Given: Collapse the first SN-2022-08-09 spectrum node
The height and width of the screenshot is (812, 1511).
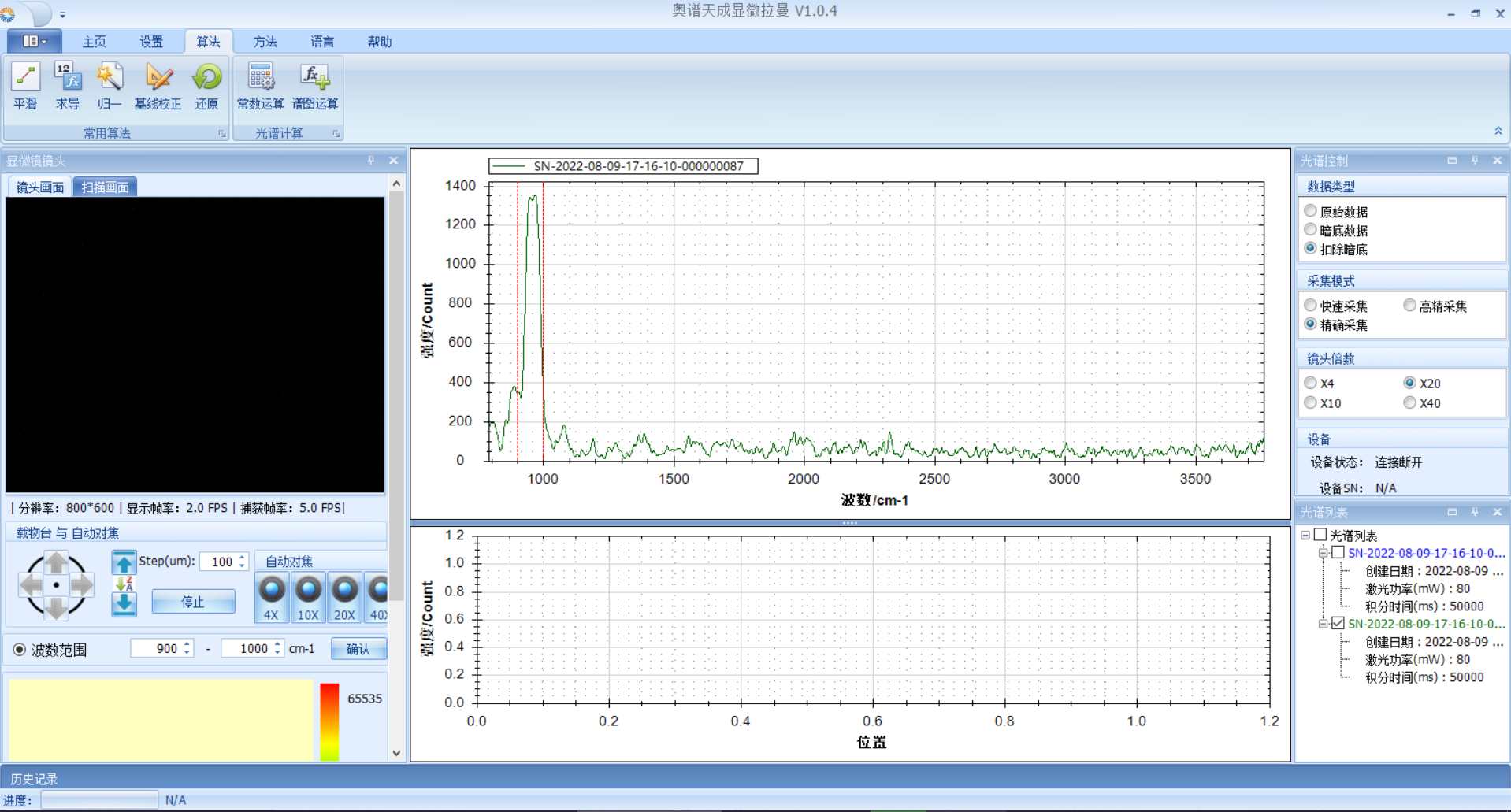Looking at the screenshot, I should tap(1323, 553).
